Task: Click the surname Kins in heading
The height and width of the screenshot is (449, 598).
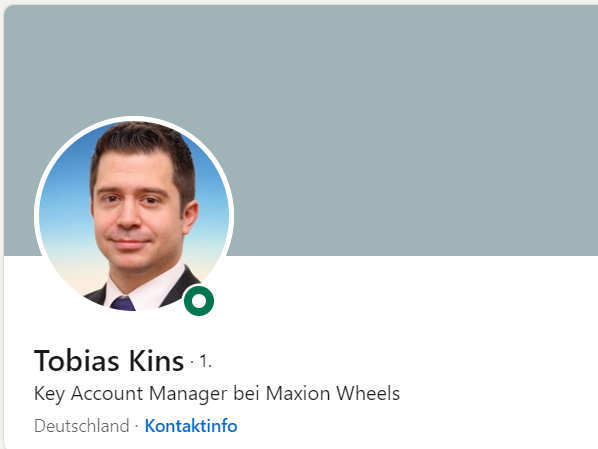Action: coord(156,360)
